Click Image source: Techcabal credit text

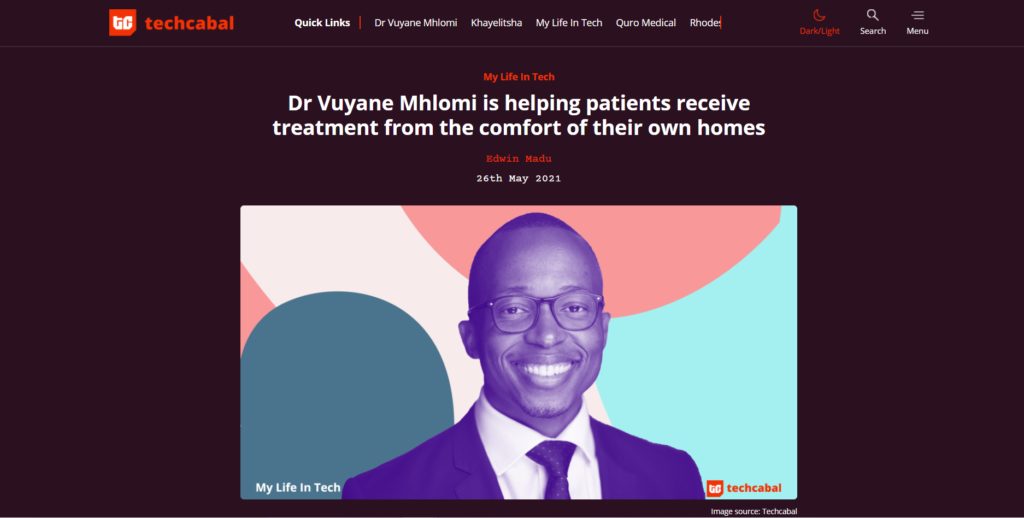pyautogui.click(x=754, y=511)
